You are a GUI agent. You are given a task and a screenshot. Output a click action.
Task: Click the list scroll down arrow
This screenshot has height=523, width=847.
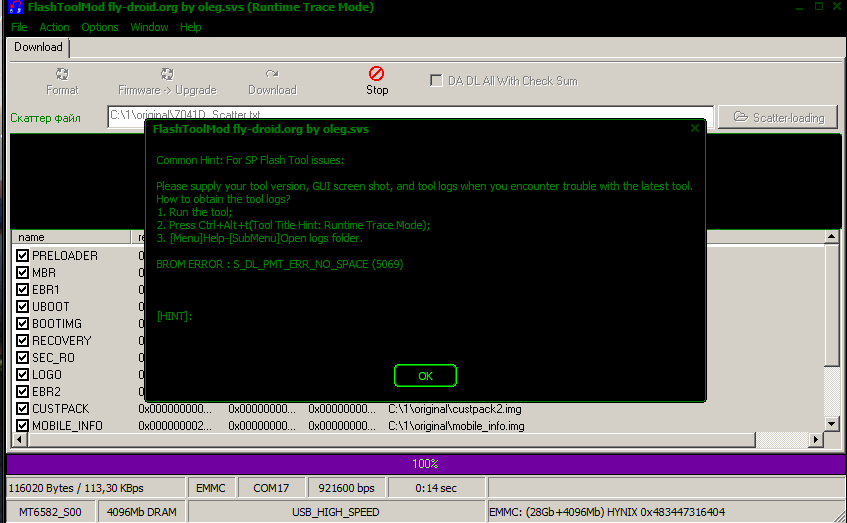pos(831,424)
